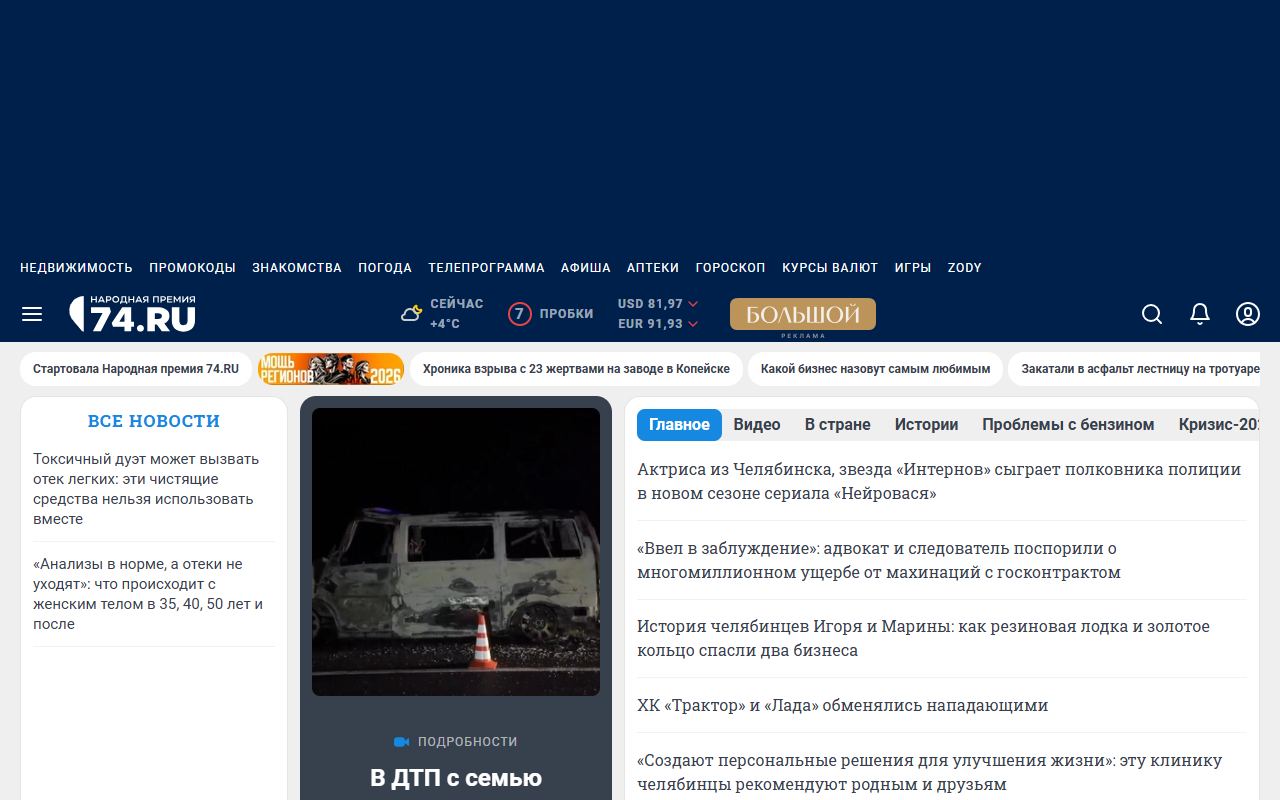Open headline В ДТП с семью

pos(456,778)
